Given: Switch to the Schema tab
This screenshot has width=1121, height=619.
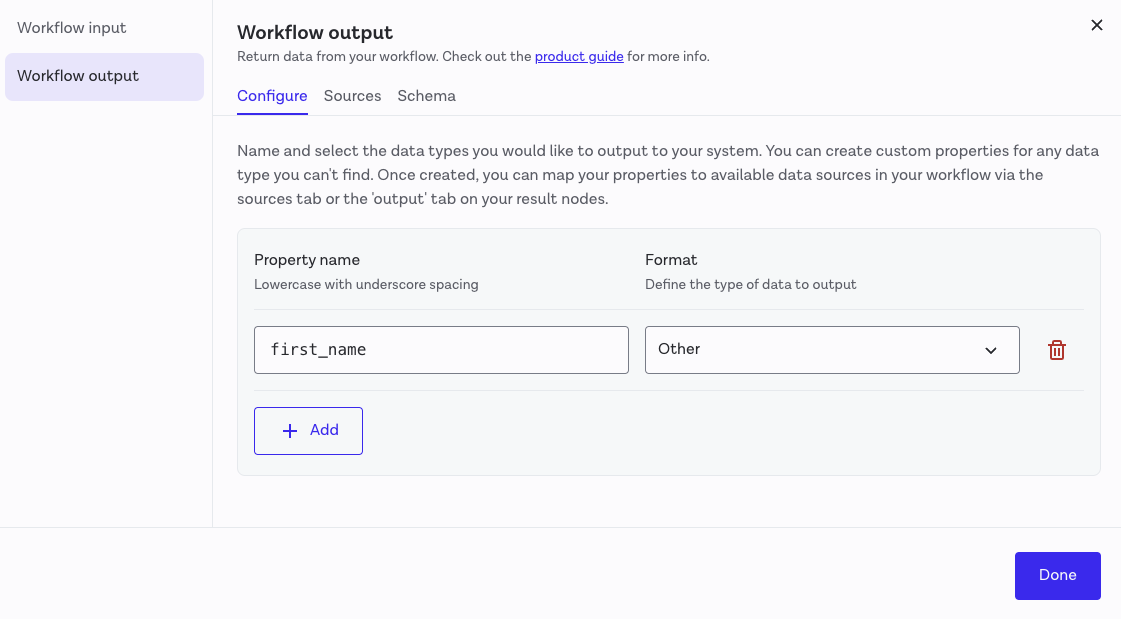Looking at the screenshot, I should (x=426, y=96).
